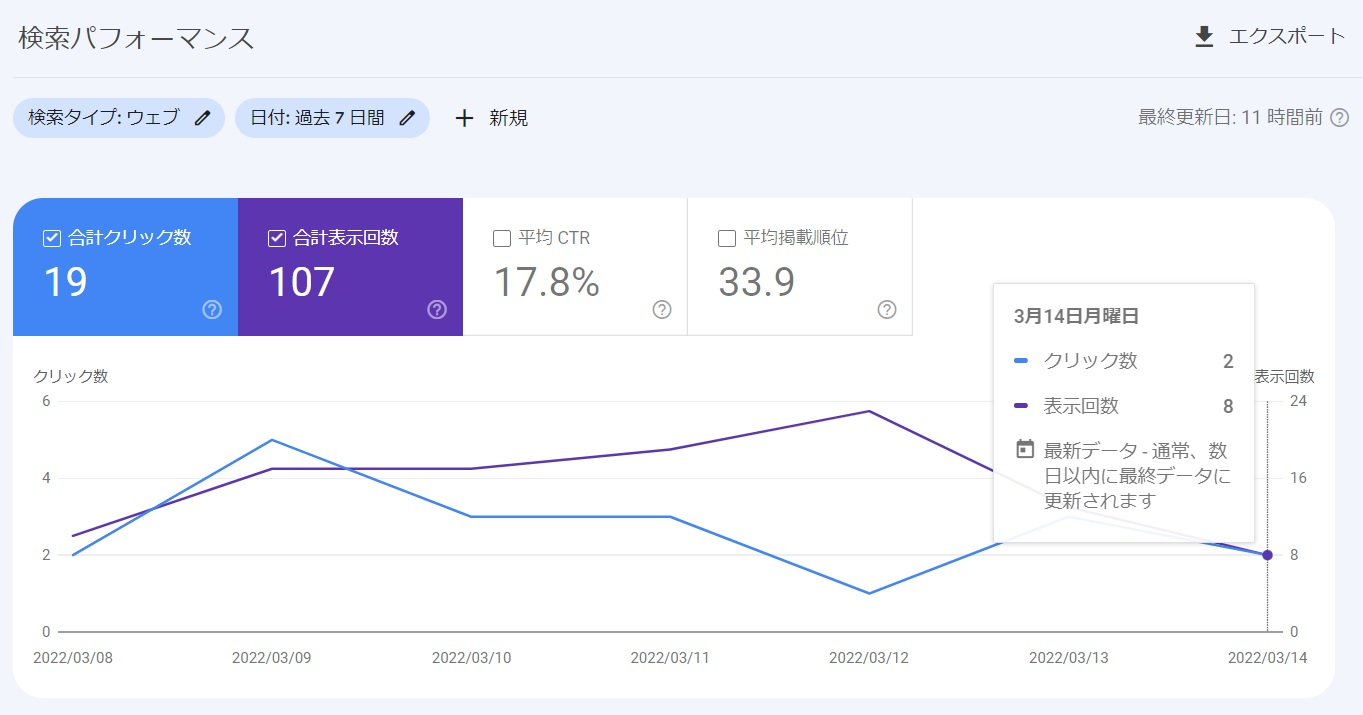Enable the 平均 CTR checkbox

(x=502, y=238)
